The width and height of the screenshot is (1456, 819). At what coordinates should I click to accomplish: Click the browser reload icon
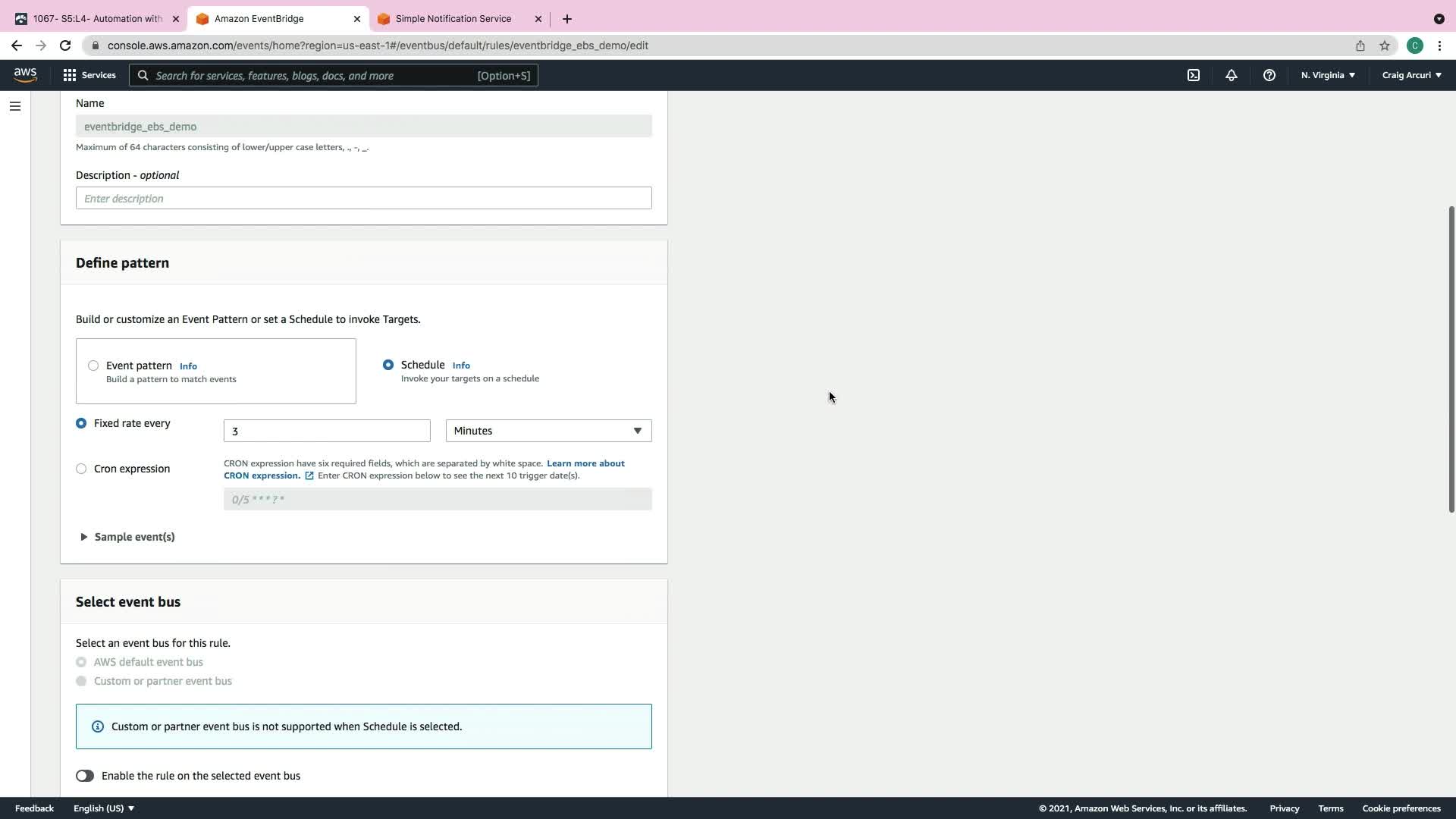point(65,45)
